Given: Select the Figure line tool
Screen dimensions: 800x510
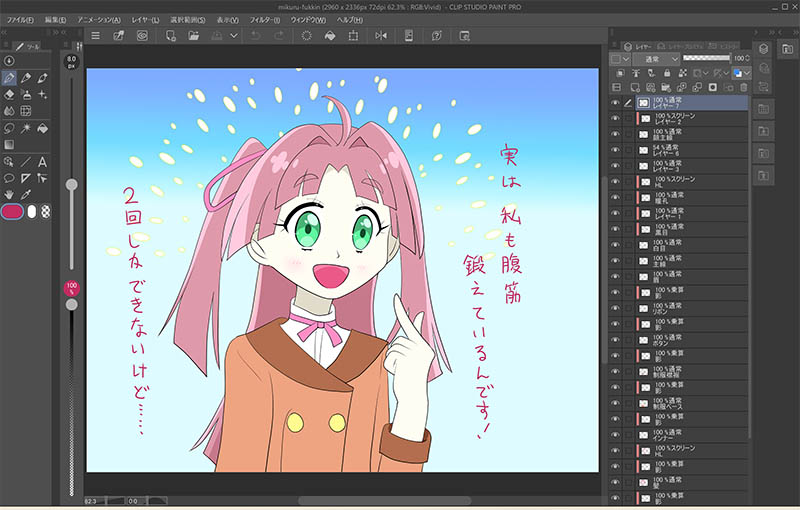Looking at the screenshot, I should click(x=26, y=162).
